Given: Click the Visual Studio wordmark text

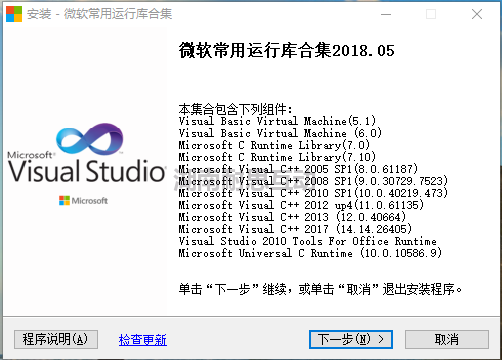Looking at the screenshot, I should pos(86,171).
